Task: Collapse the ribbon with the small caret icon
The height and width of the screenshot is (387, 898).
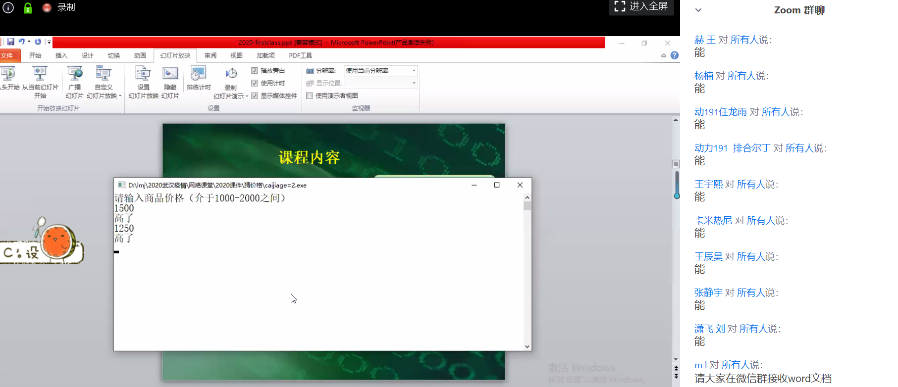Action: coord(664,56)
